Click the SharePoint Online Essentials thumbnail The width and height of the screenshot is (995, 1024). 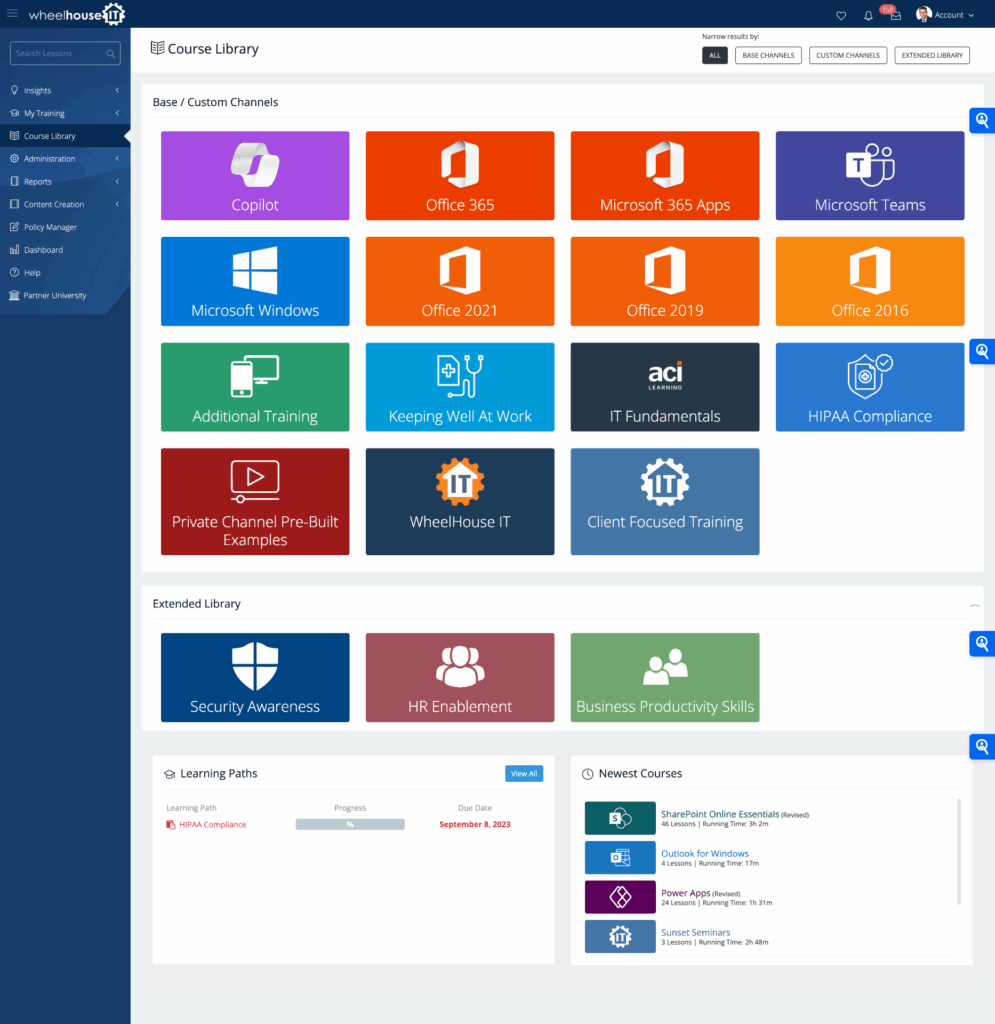(x=620, y=818)
